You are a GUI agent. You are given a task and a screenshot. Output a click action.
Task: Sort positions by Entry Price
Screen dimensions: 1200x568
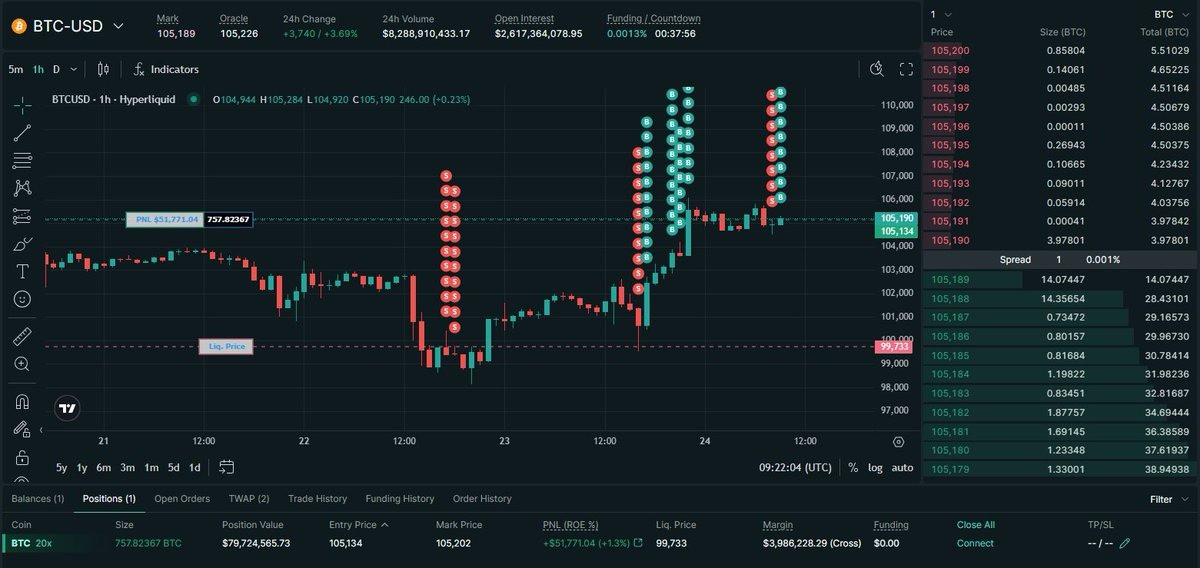coord(358,524)
